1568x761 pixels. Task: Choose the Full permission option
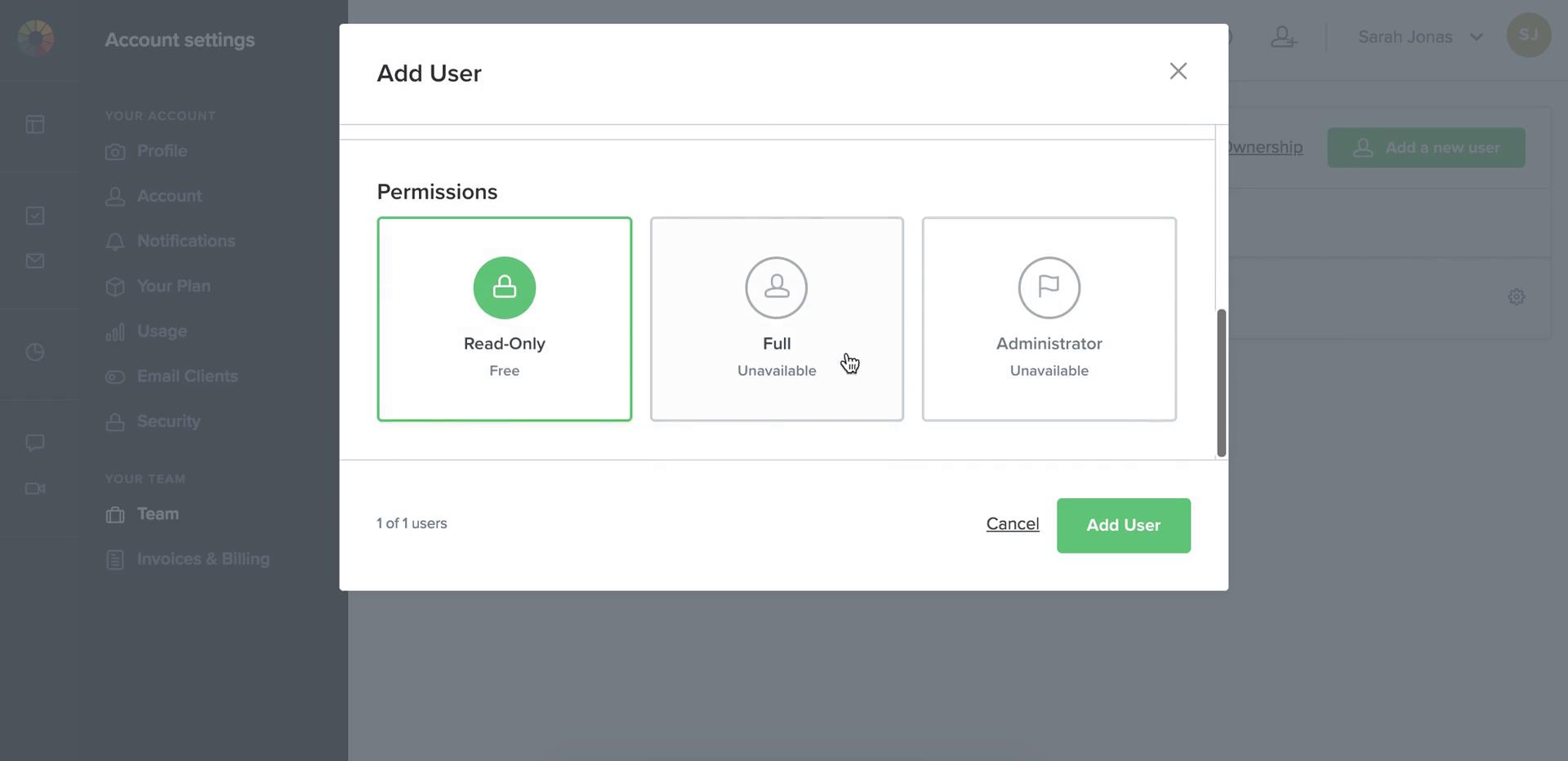[776, 318]
